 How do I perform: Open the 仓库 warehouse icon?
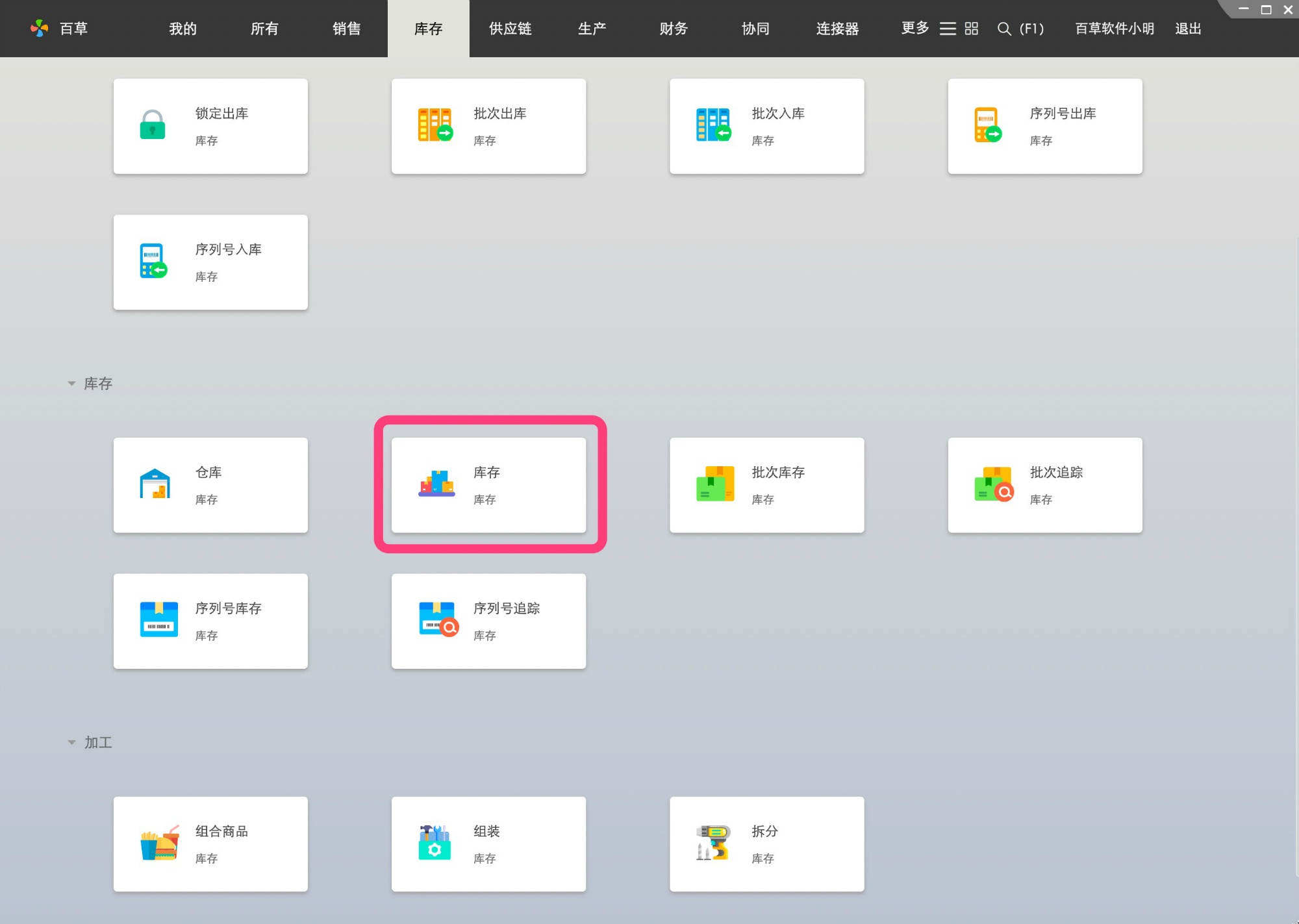(155, 484)
